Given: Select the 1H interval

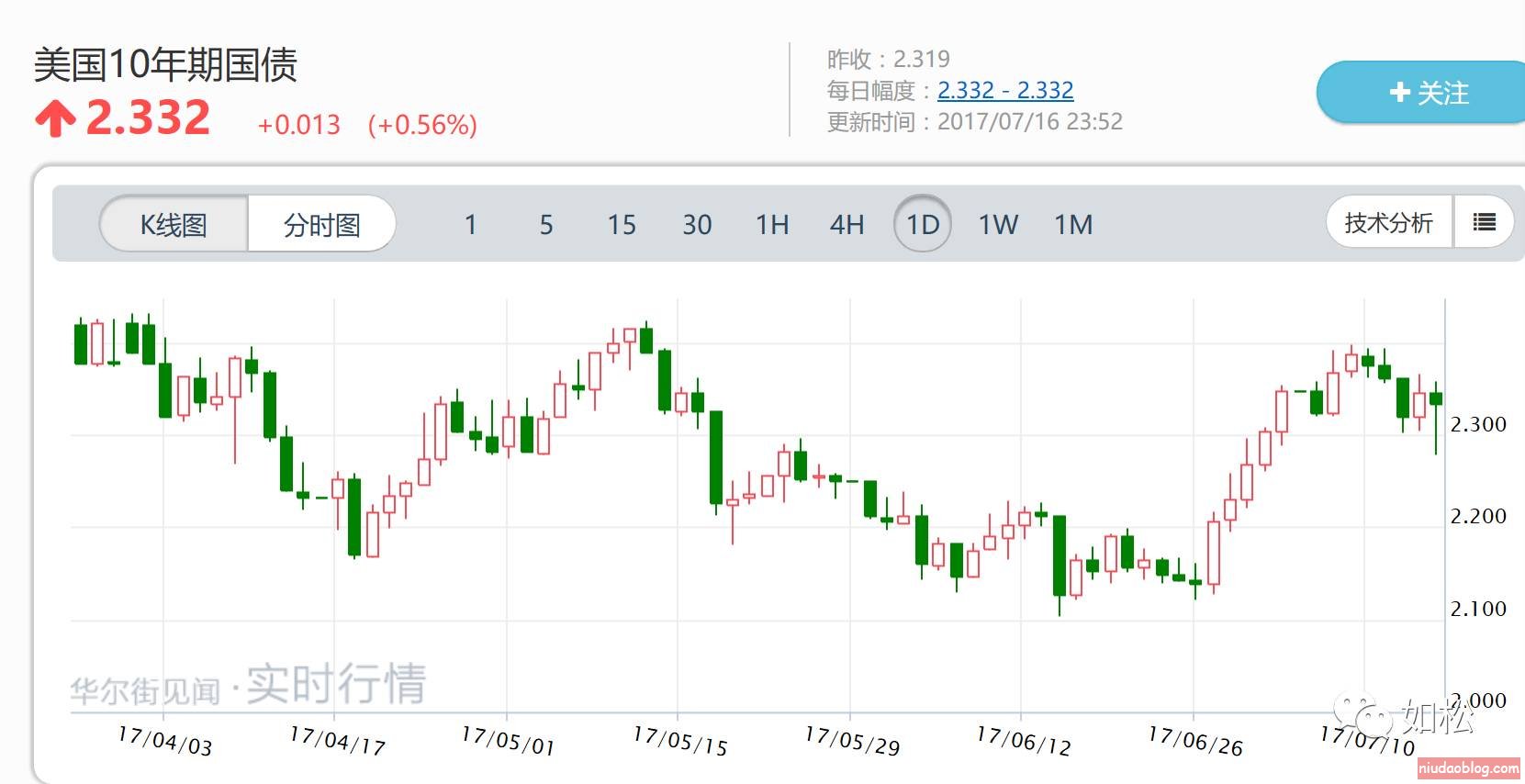Looking at the screenshot, I should click(772, 224).
